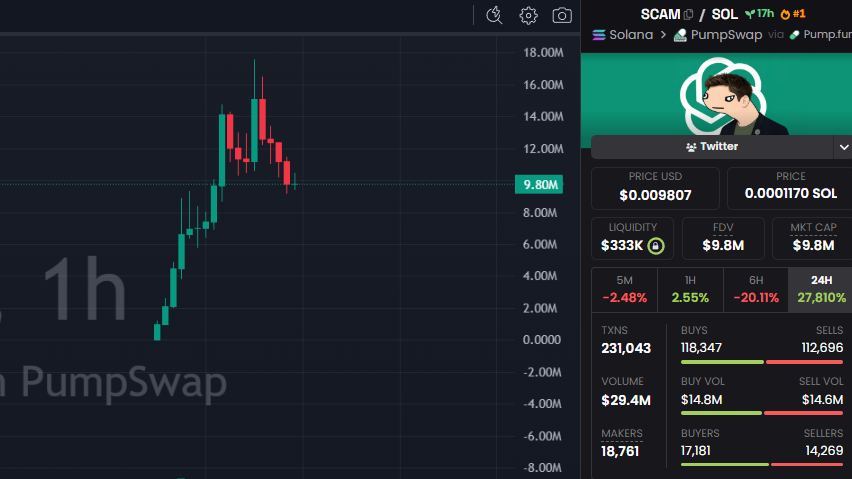This screenshot has height=479, width=852.
Task: Click the FDV $9.8M box
Action: coord(723,238)
